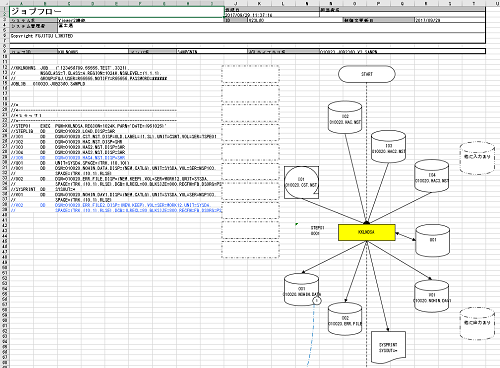Select the '//XXLNOHNS JOB' line cell

tap(70, 68)
